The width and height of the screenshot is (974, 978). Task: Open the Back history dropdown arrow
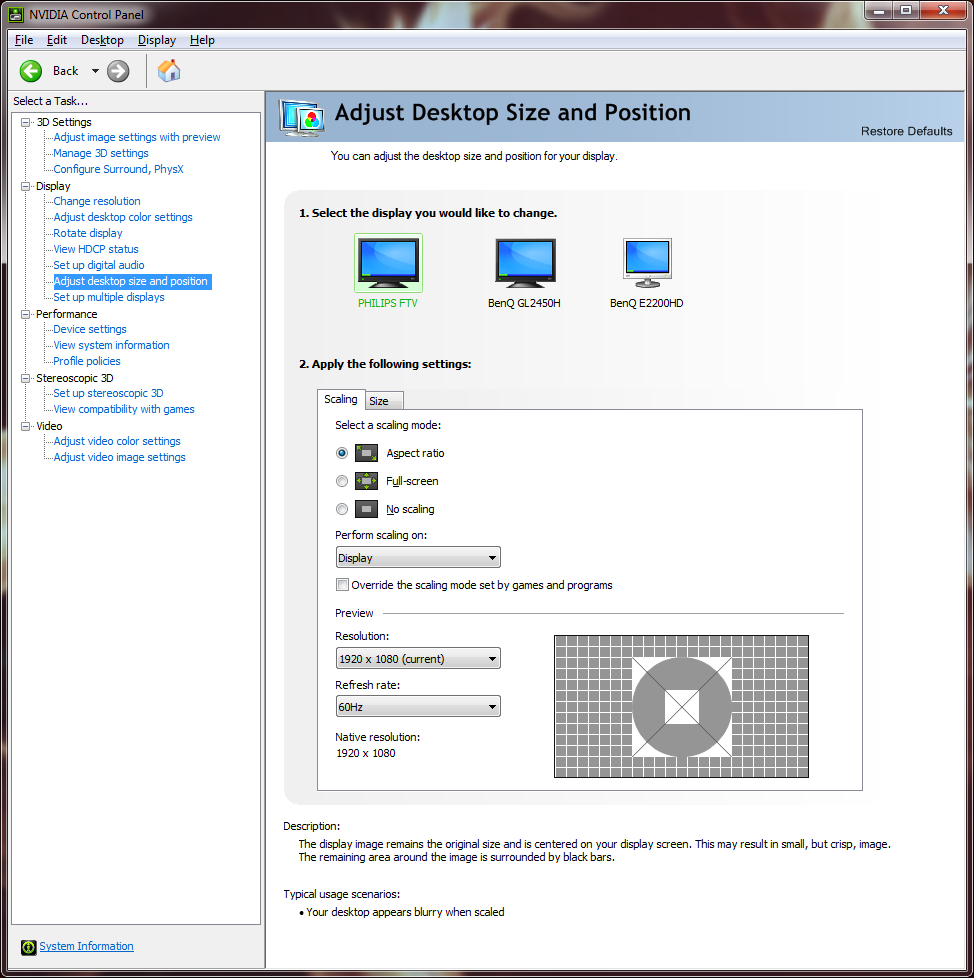click(x=95, y=71)
